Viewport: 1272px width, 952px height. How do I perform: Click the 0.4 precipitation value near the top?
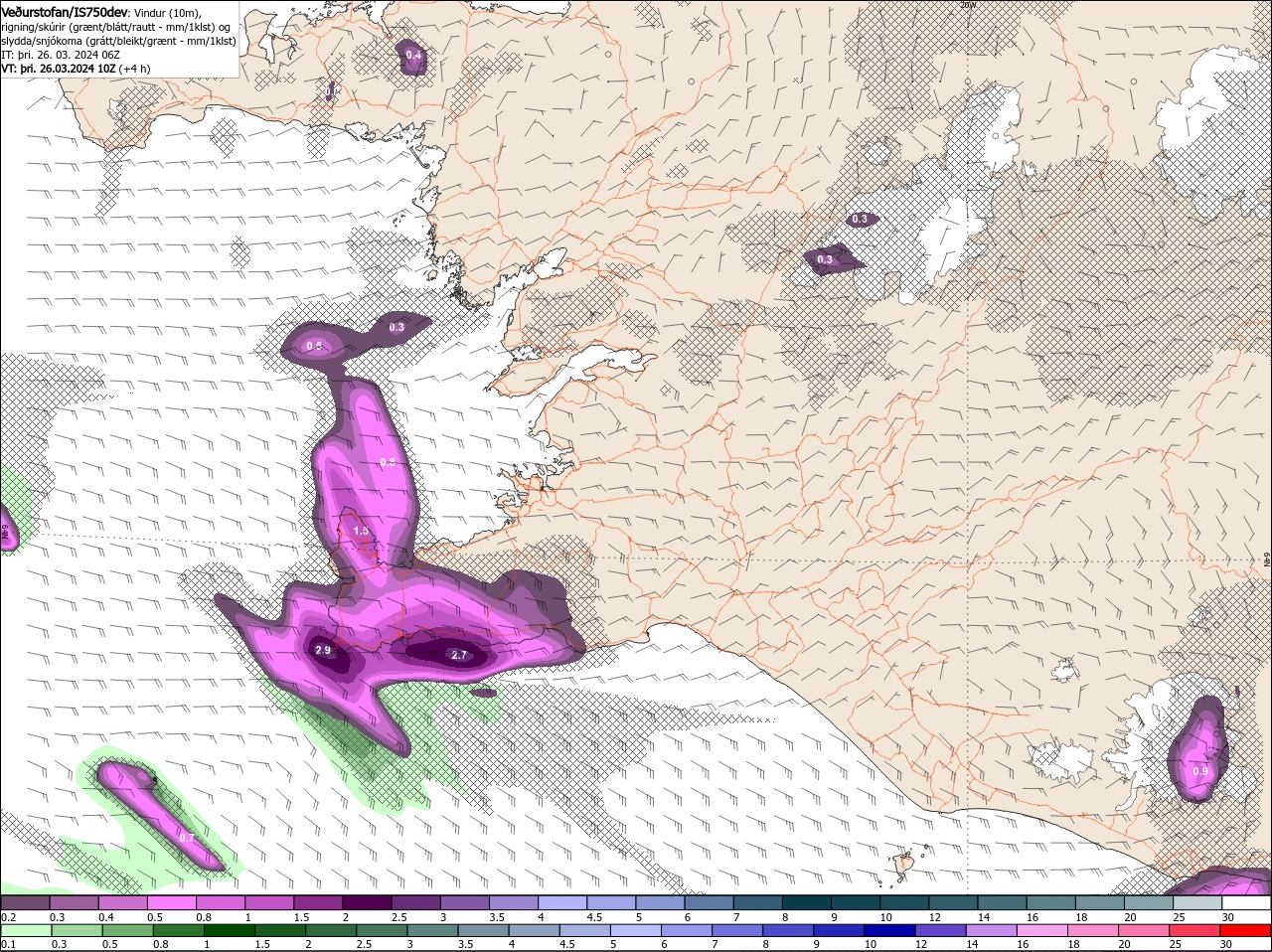414,55
